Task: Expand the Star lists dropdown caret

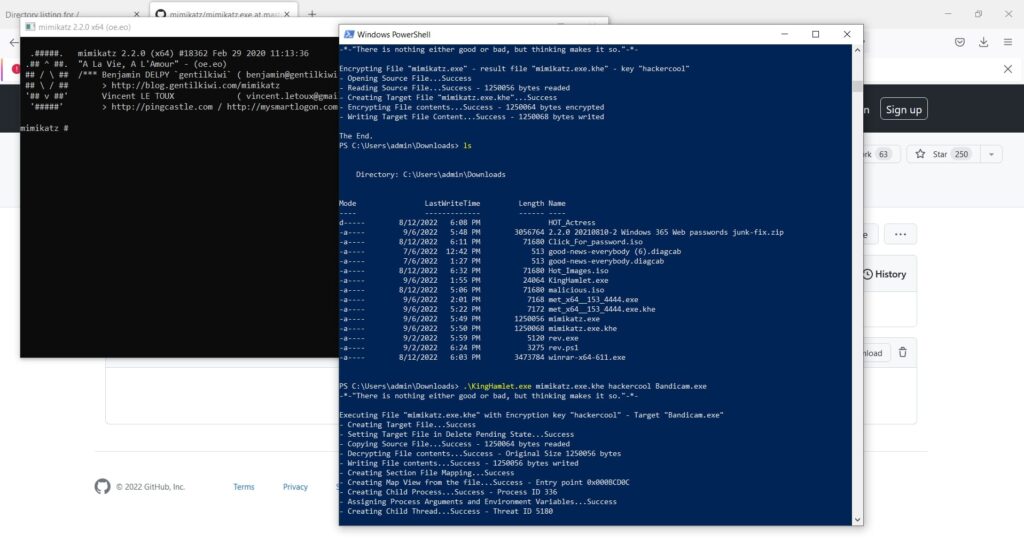Action: 991,154
